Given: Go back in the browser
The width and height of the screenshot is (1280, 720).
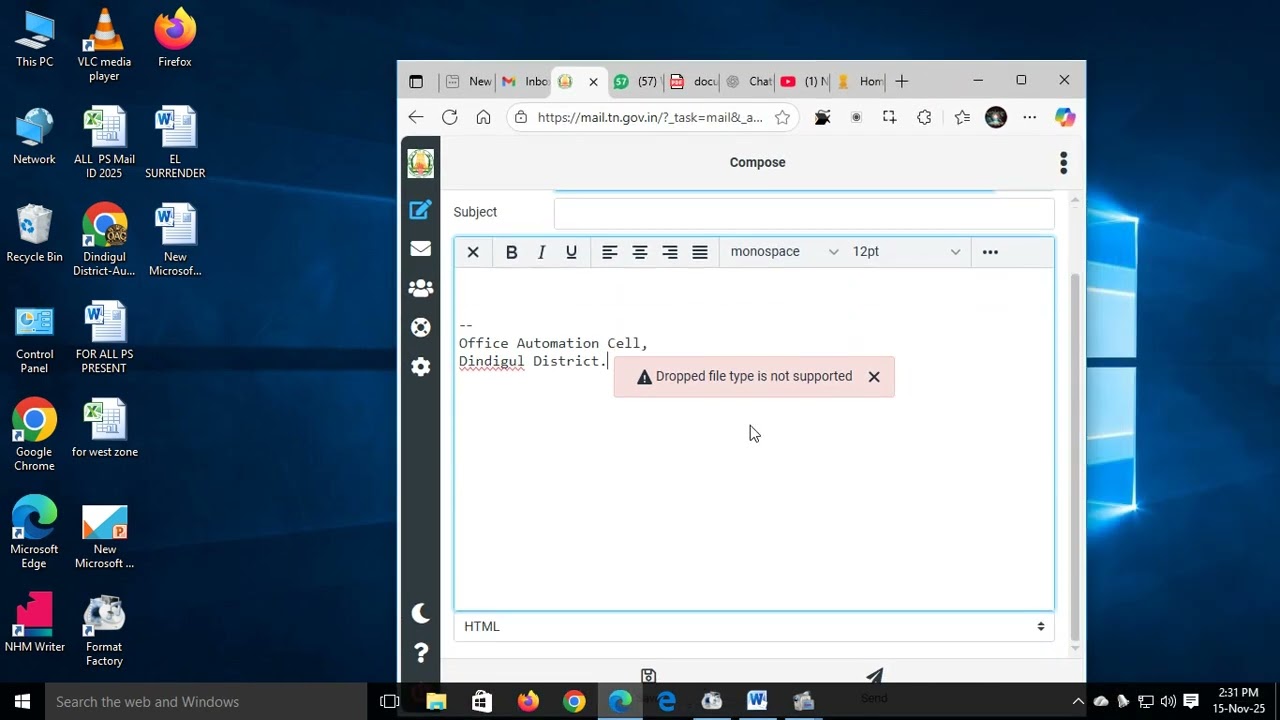Looking at the screenshot, I should (x=416, y=118).
